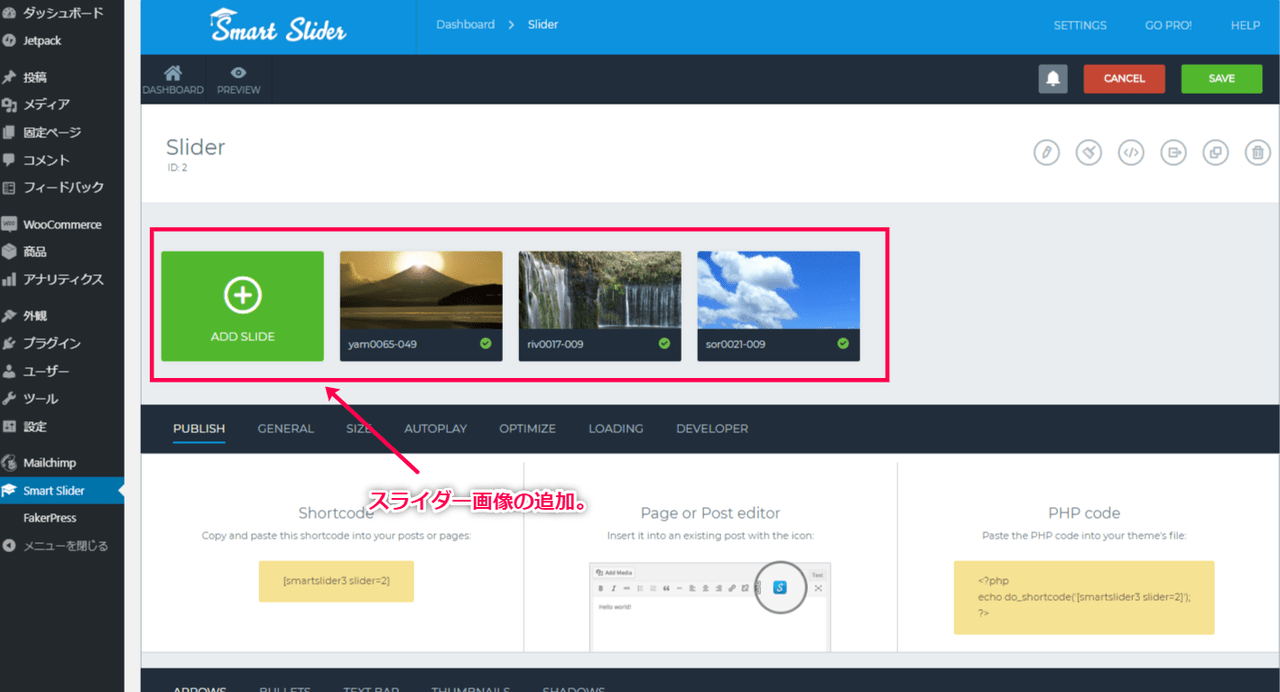
Task: Switch to the DEVELOPER tab
Action: click(x=712, y=429)
